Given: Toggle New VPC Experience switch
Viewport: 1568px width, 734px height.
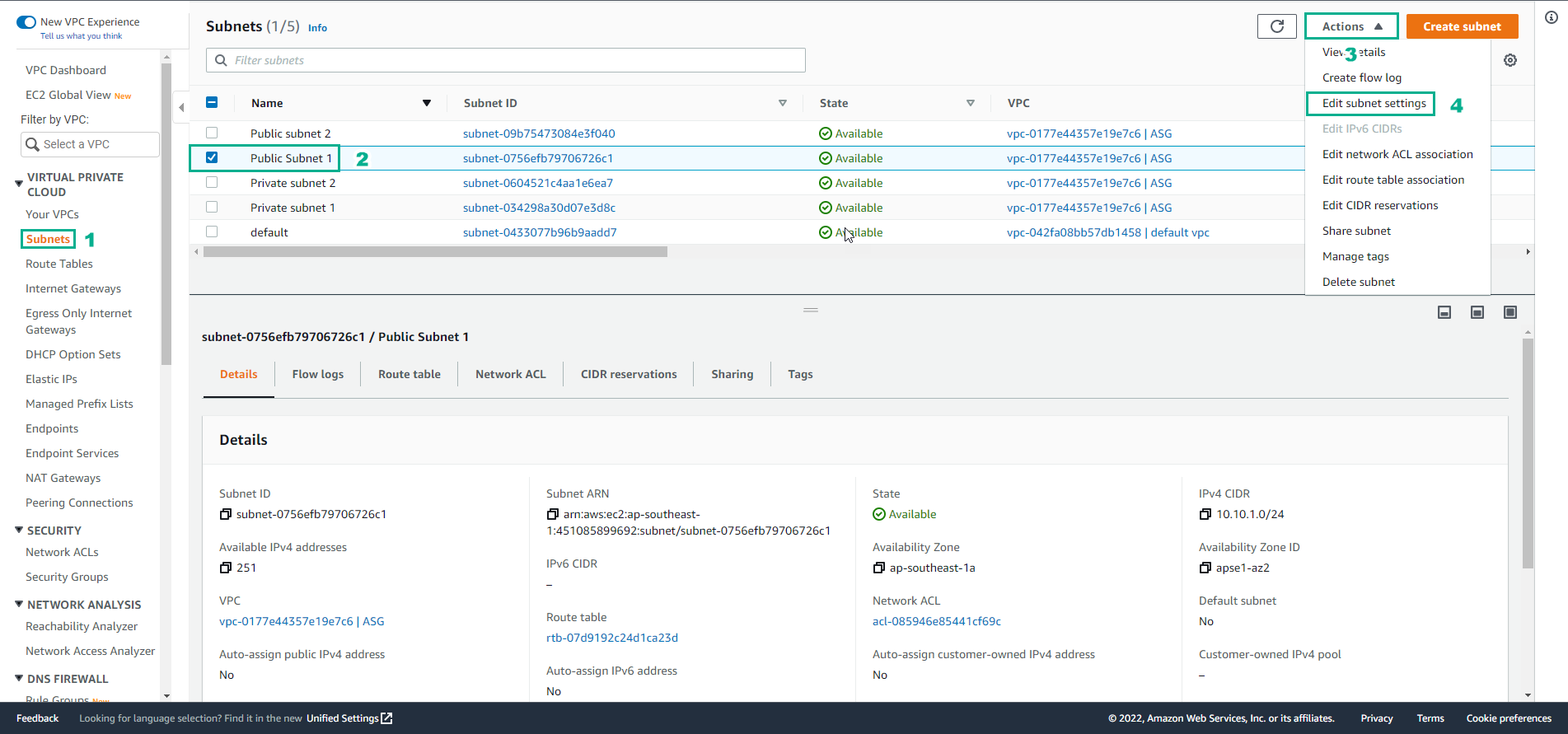Looking at the screenshot, I should point(26,22).
